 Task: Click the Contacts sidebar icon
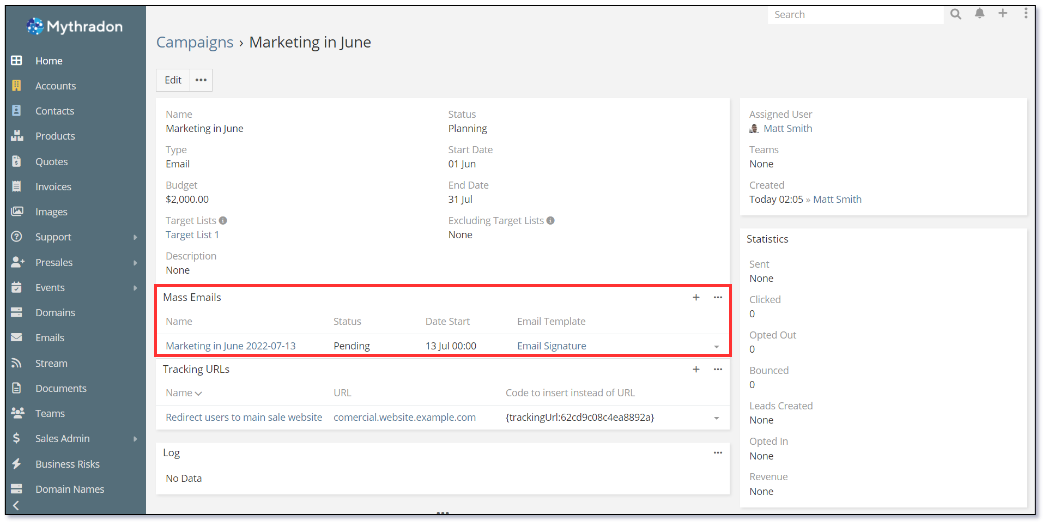click(x=17, y=111)
